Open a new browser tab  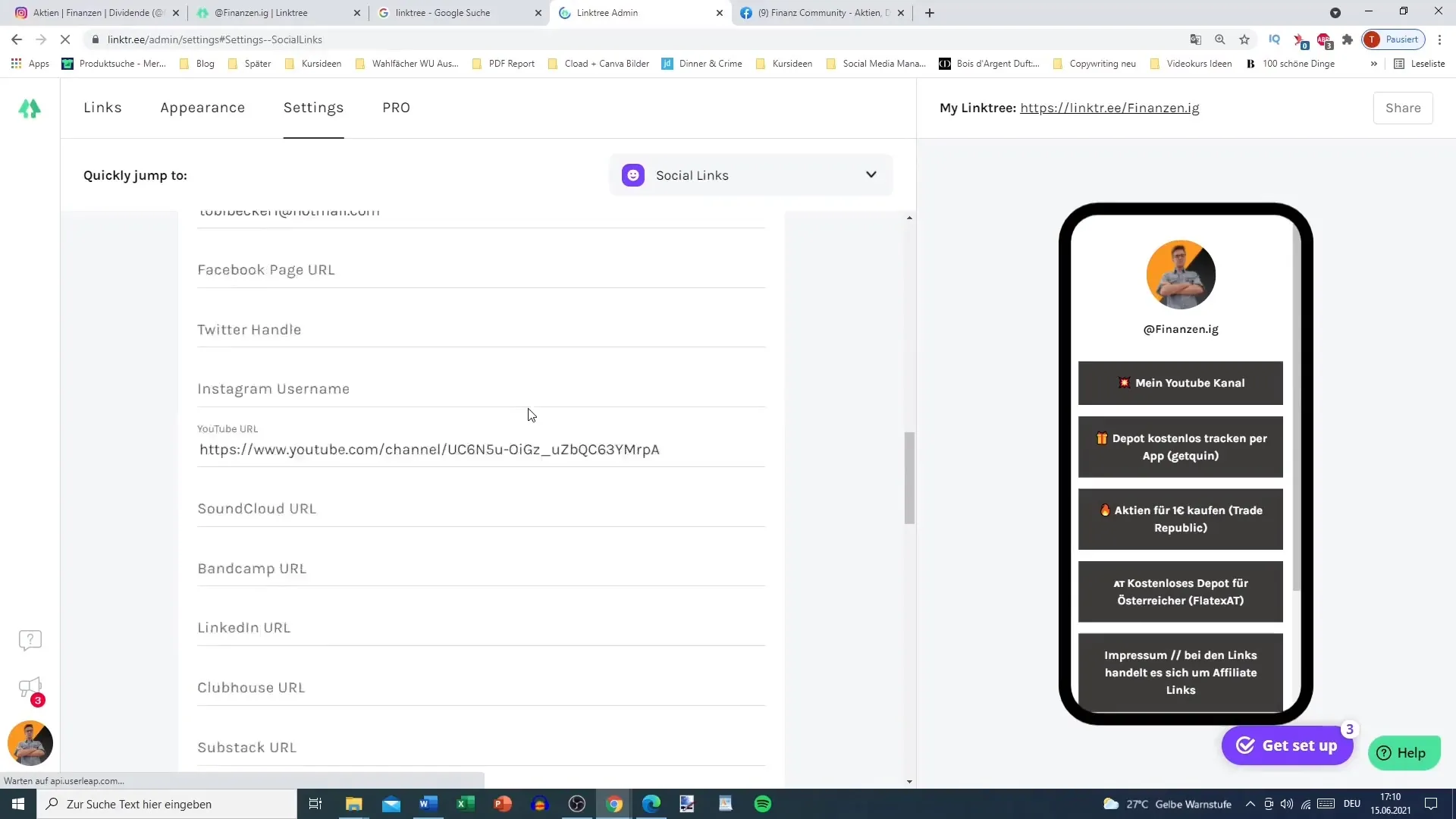pyautogui.click(x=930, y=13)
